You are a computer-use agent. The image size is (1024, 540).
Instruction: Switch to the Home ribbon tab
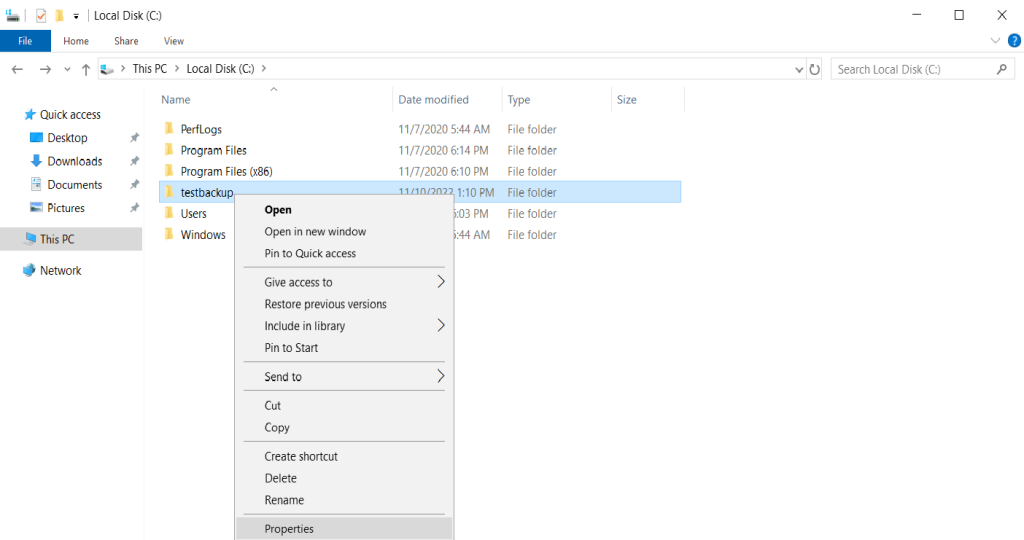[76, 40]
